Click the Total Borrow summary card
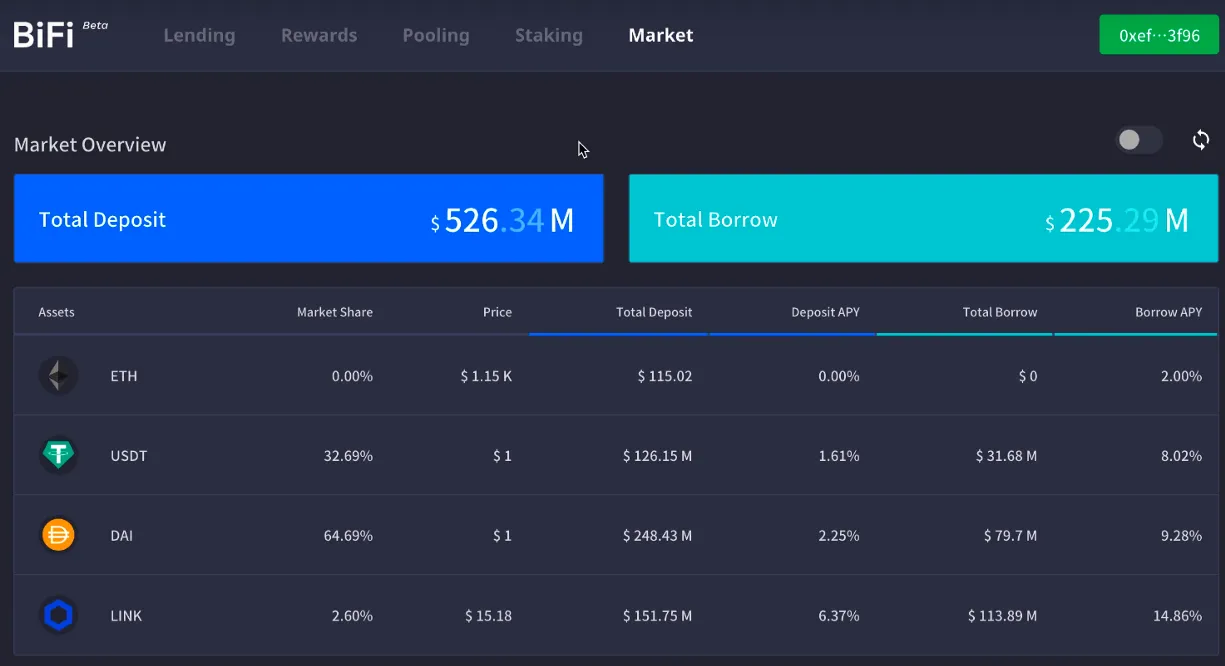The image size is (1225, 666). (x=923, y=219)
